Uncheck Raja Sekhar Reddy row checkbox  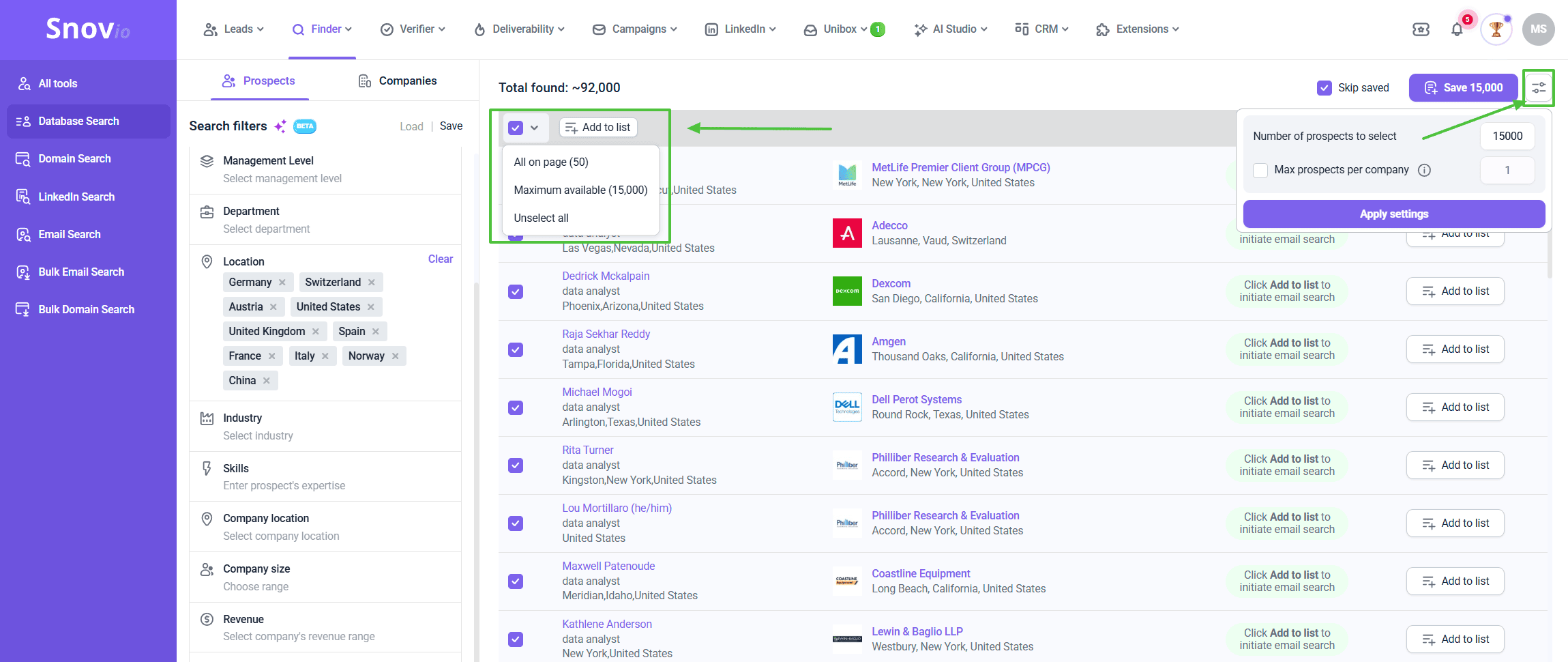516,349
